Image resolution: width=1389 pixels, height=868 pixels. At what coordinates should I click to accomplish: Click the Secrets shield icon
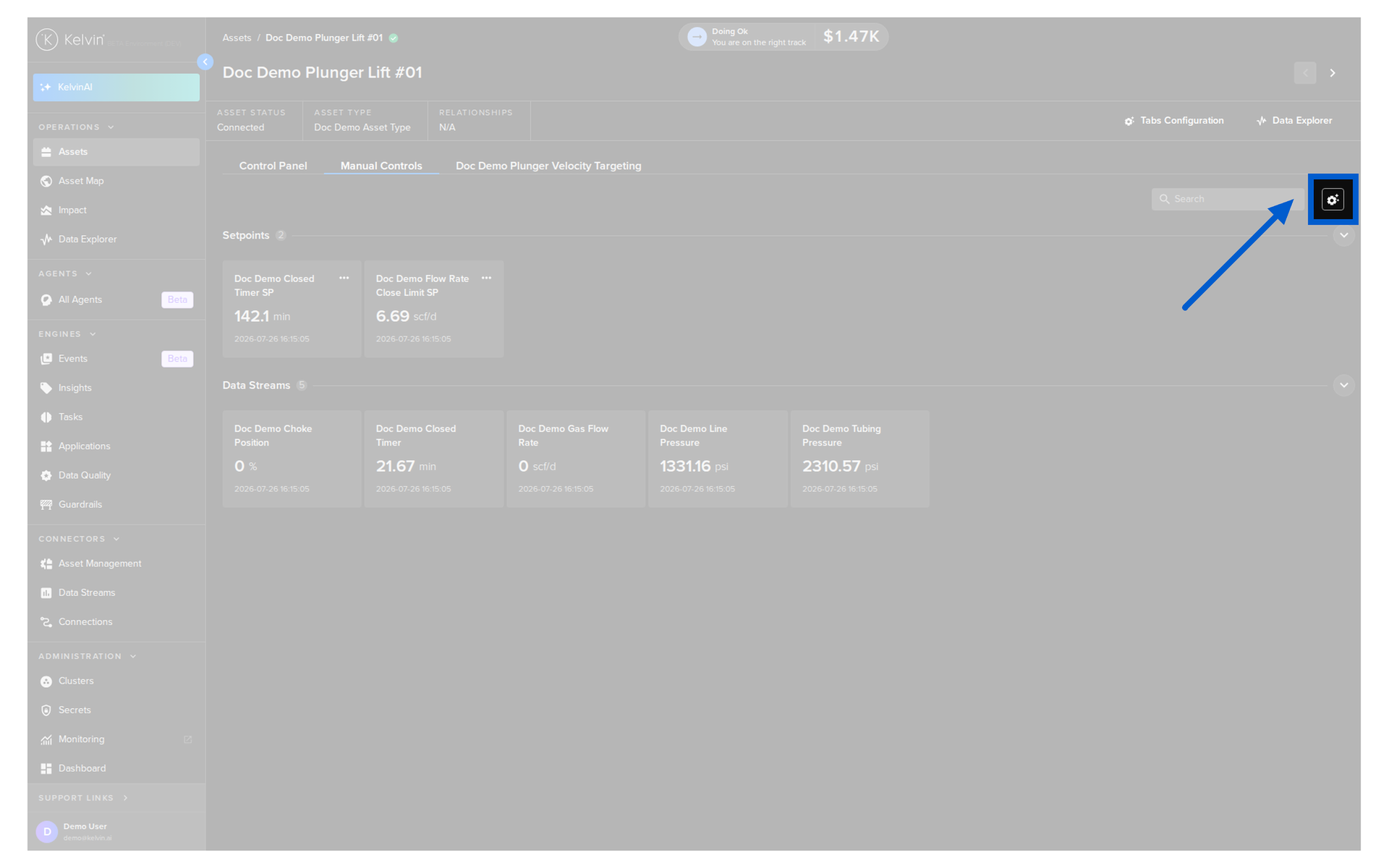tap(46, 710)
